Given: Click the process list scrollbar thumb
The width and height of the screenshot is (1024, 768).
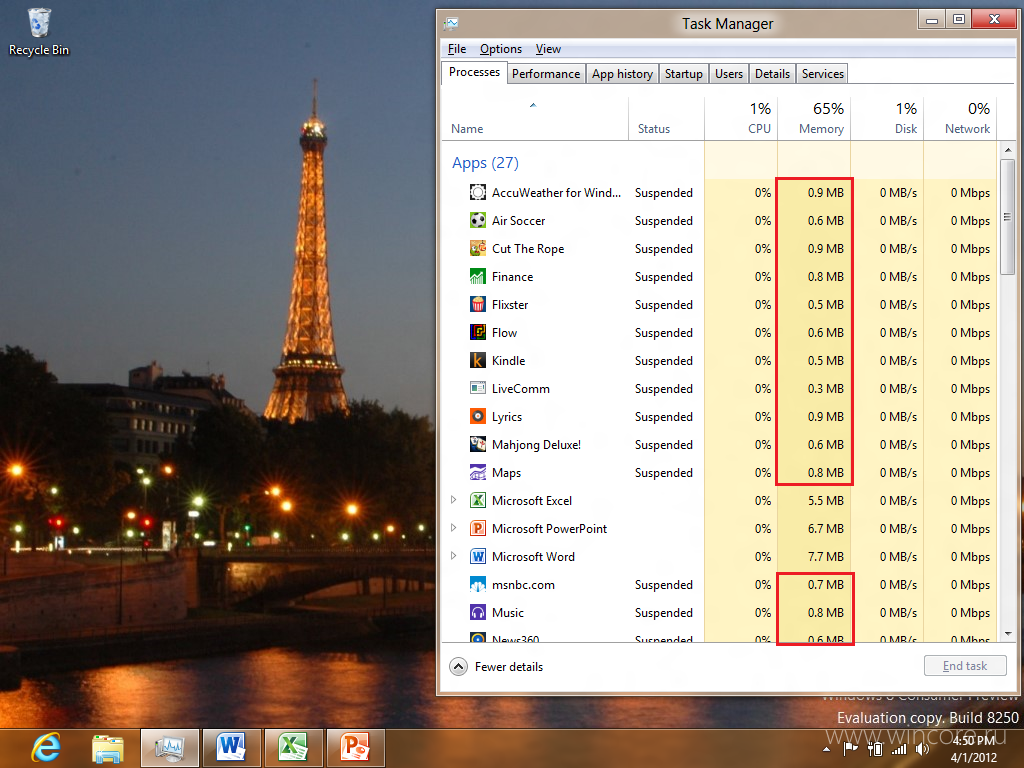Looking at the screenshot, I should click(x=1007, y=217).
